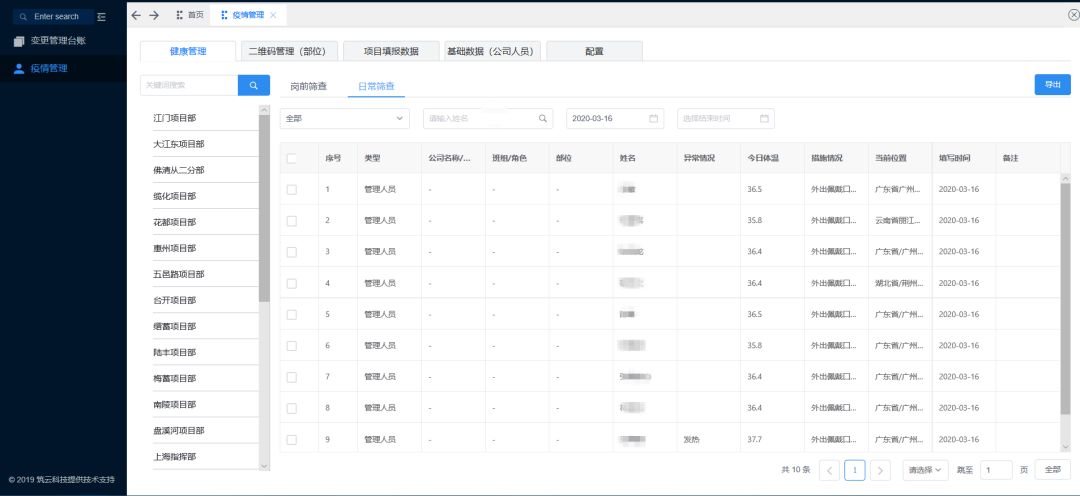
Task: Select the 日常筛查 sub-tab
Action: pos(376,86)
